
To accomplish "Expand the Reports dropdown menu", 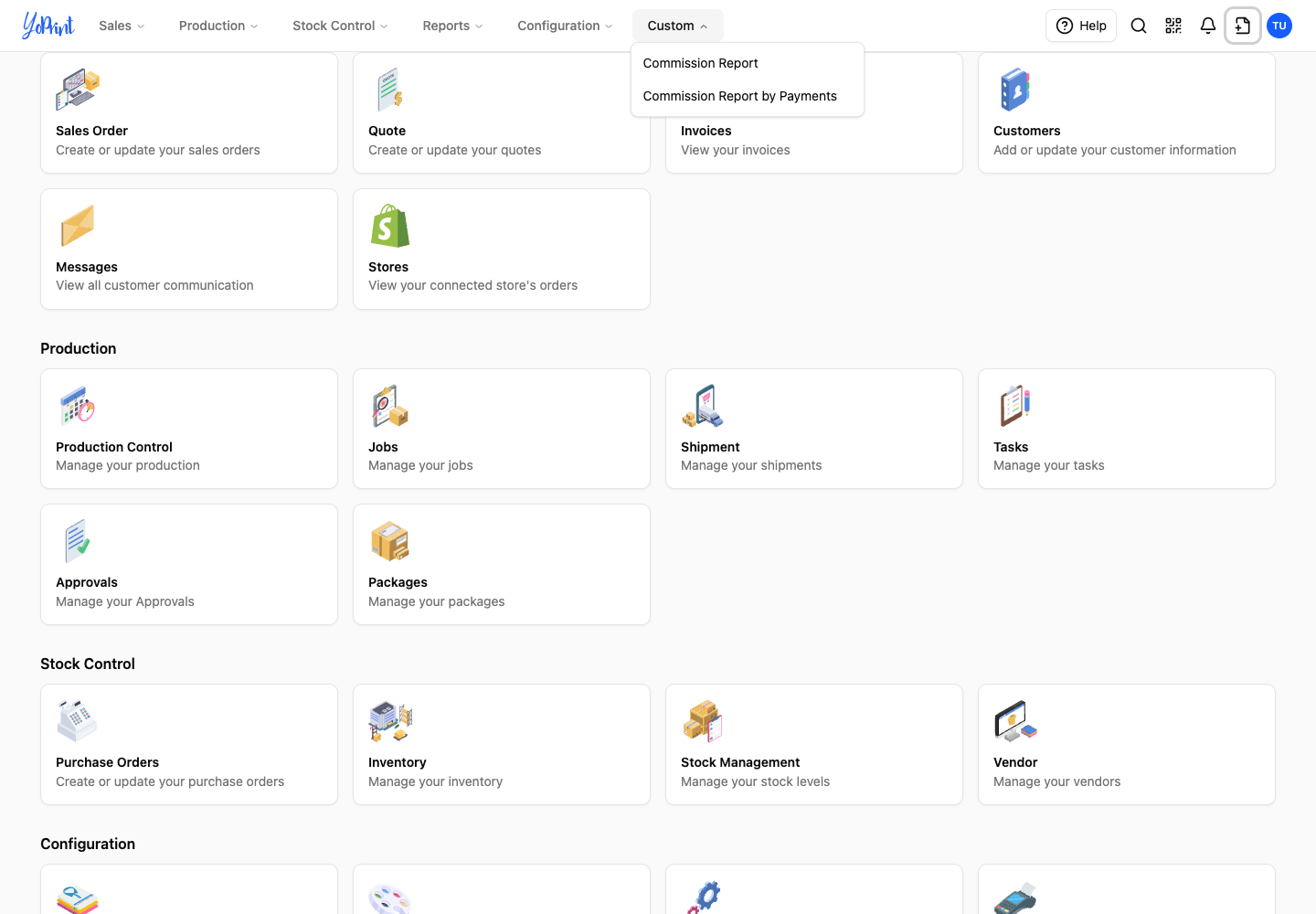I will point(452,26).
